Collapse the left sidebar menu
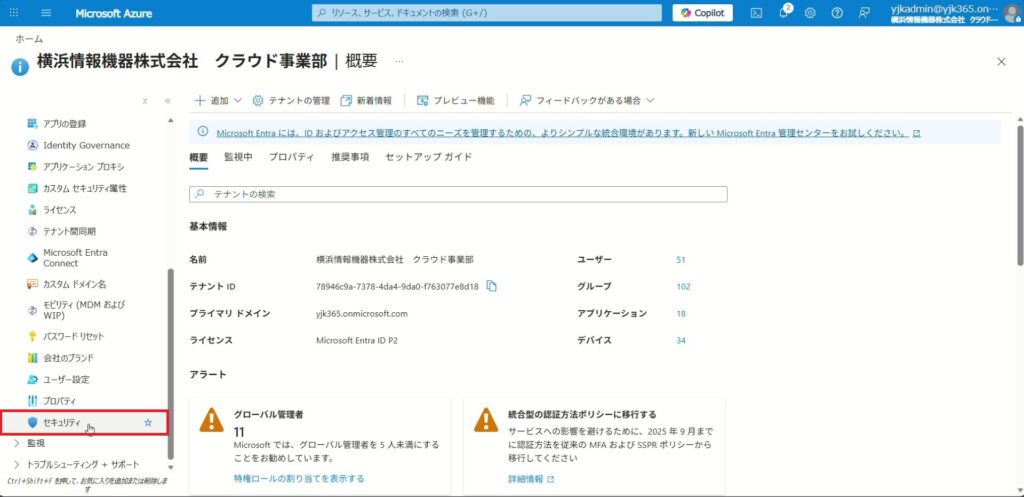The width and height of the screenshot is (1024, 497). pyautogui.click(x=167, y=101)
